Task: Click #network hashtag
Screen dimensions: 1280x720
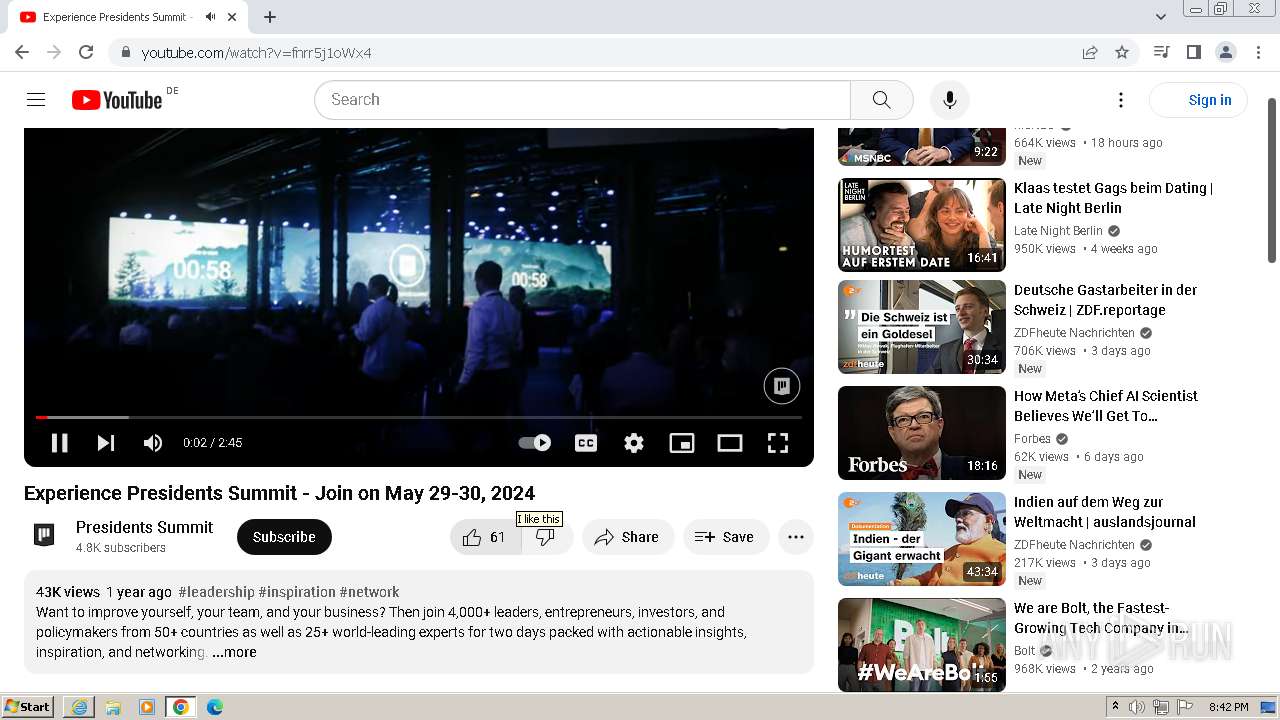Action: (x=369, y=592)
